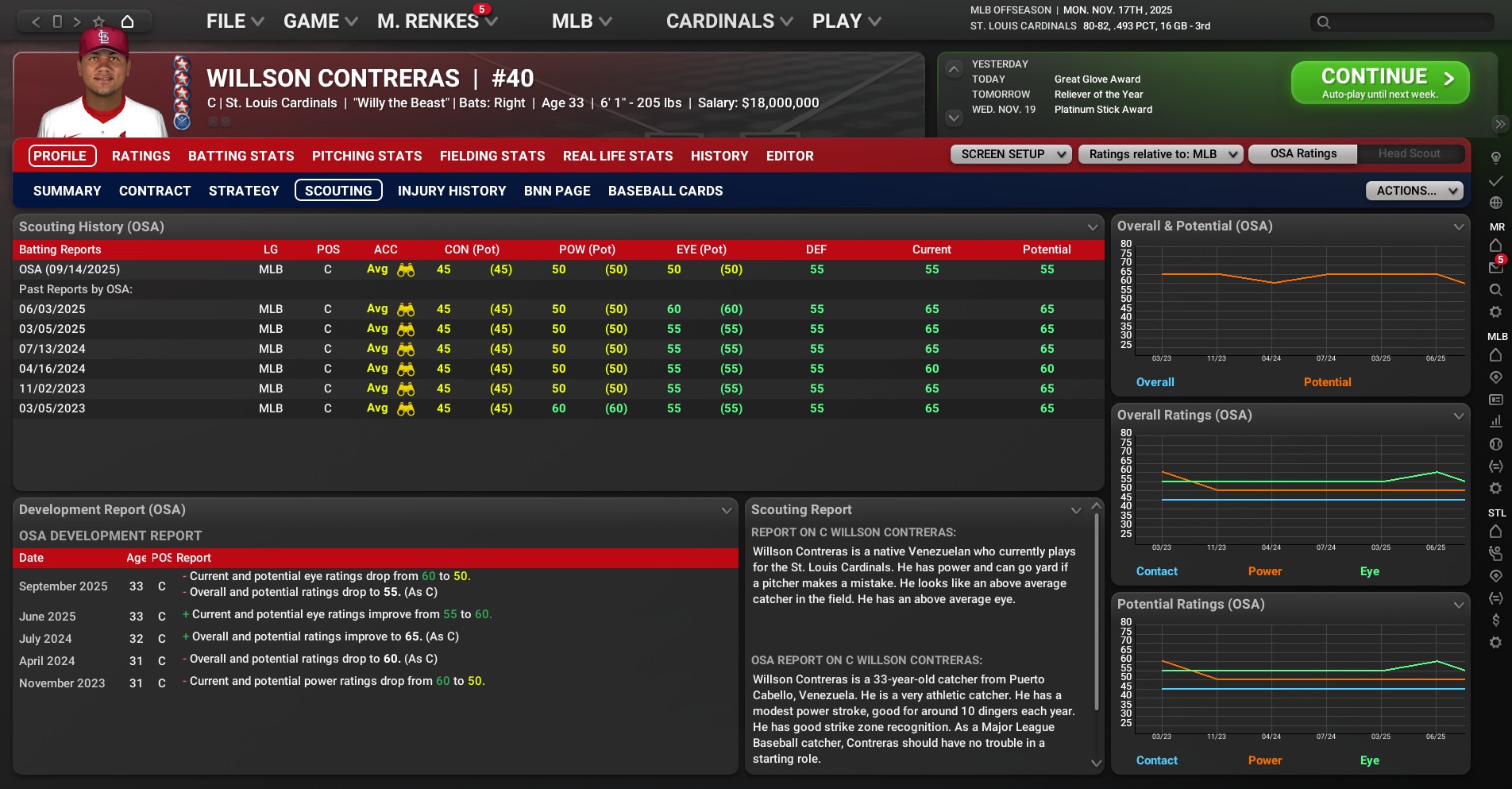Collapse the news ticker with the up chevron
The width and height of the screenshot is (1512, 789).
tap(954, 69)
